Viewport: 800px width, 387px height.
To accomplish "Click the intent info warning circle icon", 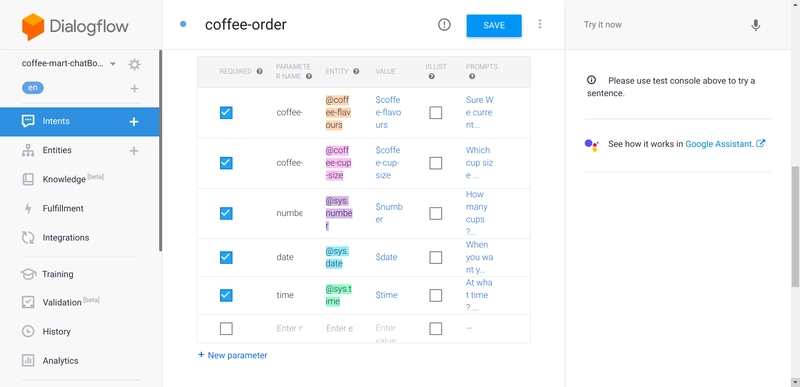I will click(x=444, y=24).
